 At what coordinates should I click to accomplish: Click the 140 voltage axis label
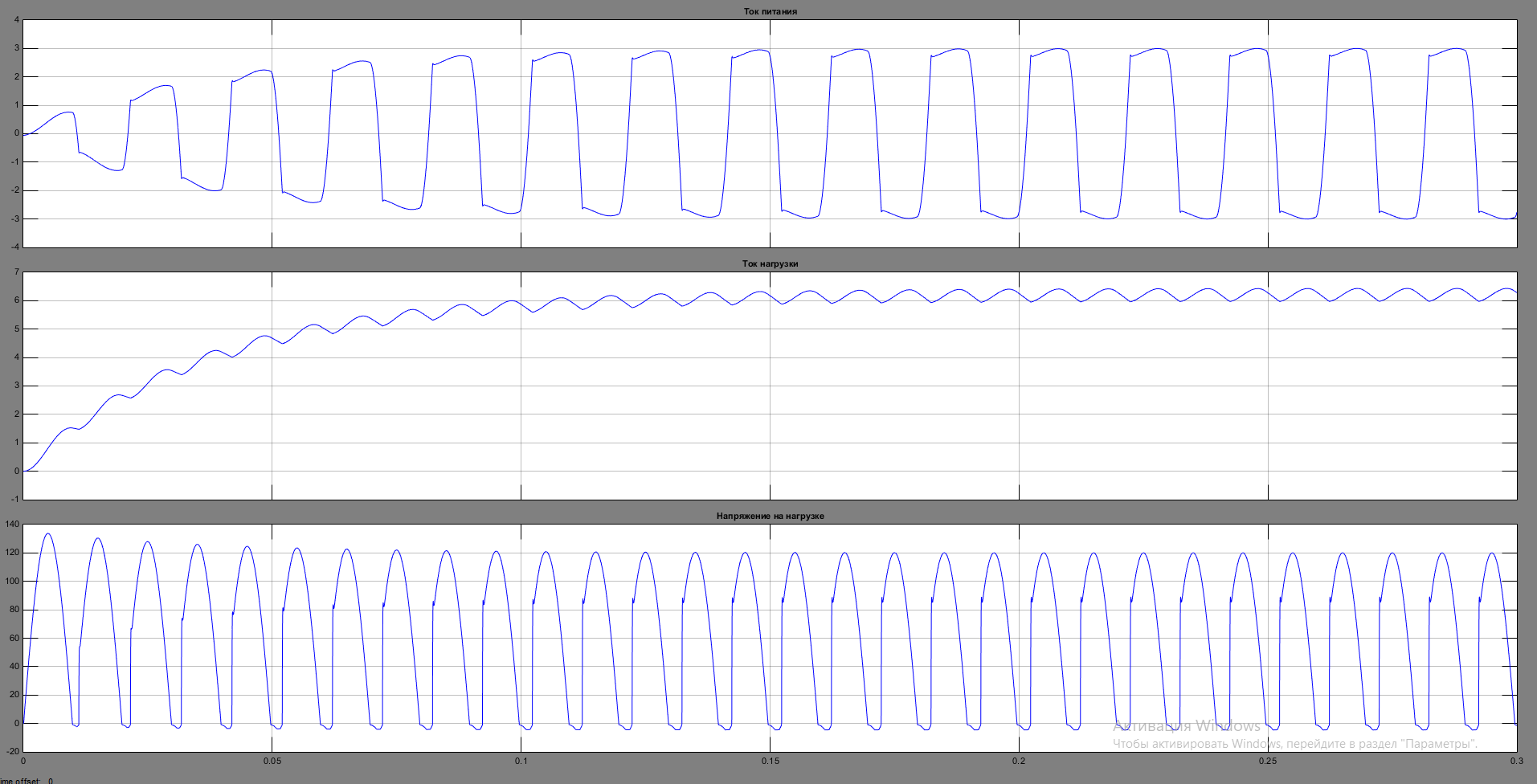(12, 524)
